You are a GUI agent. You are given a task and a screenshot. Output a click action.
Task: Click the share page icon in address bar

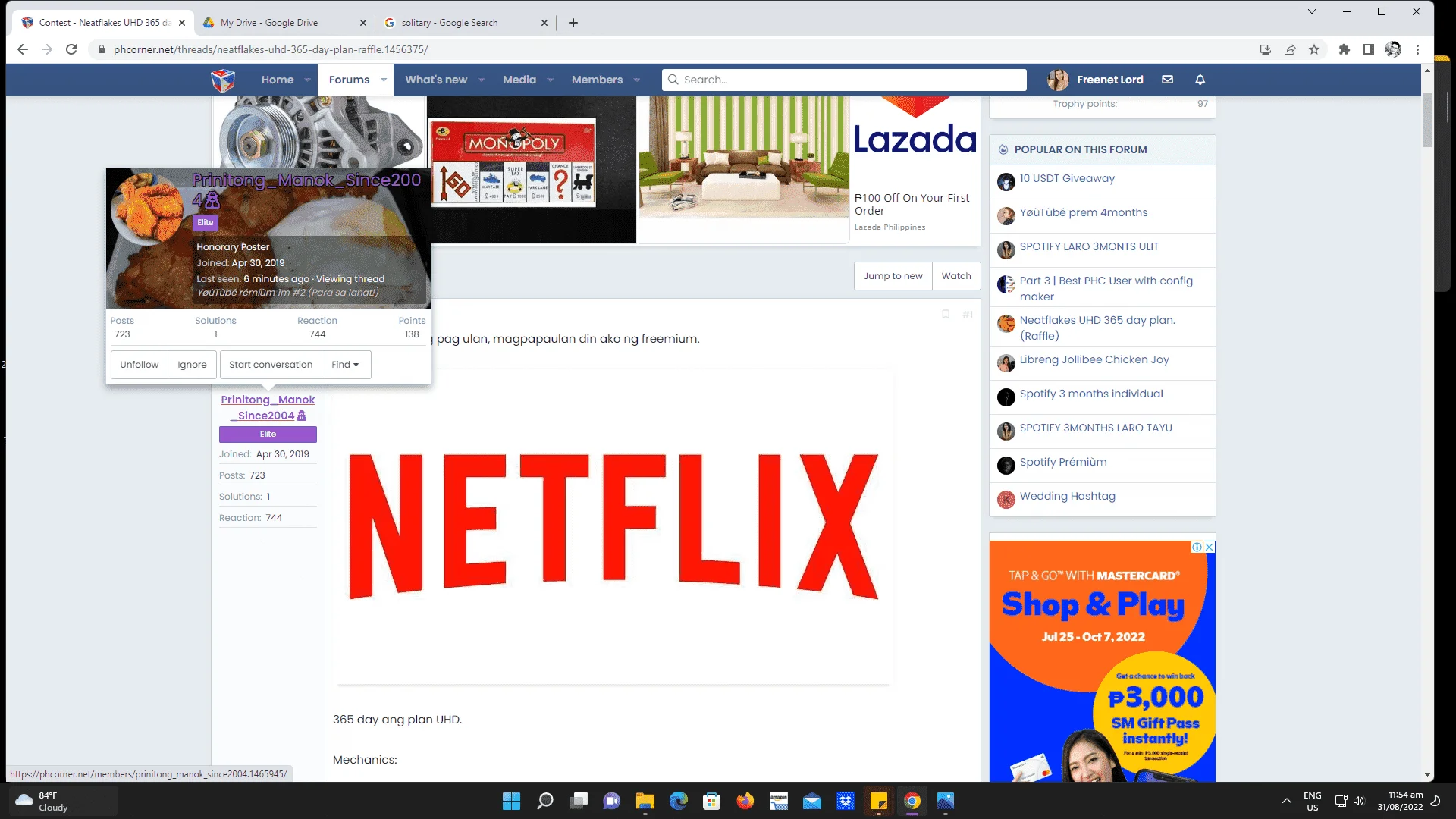click(x=1290, y=49)
